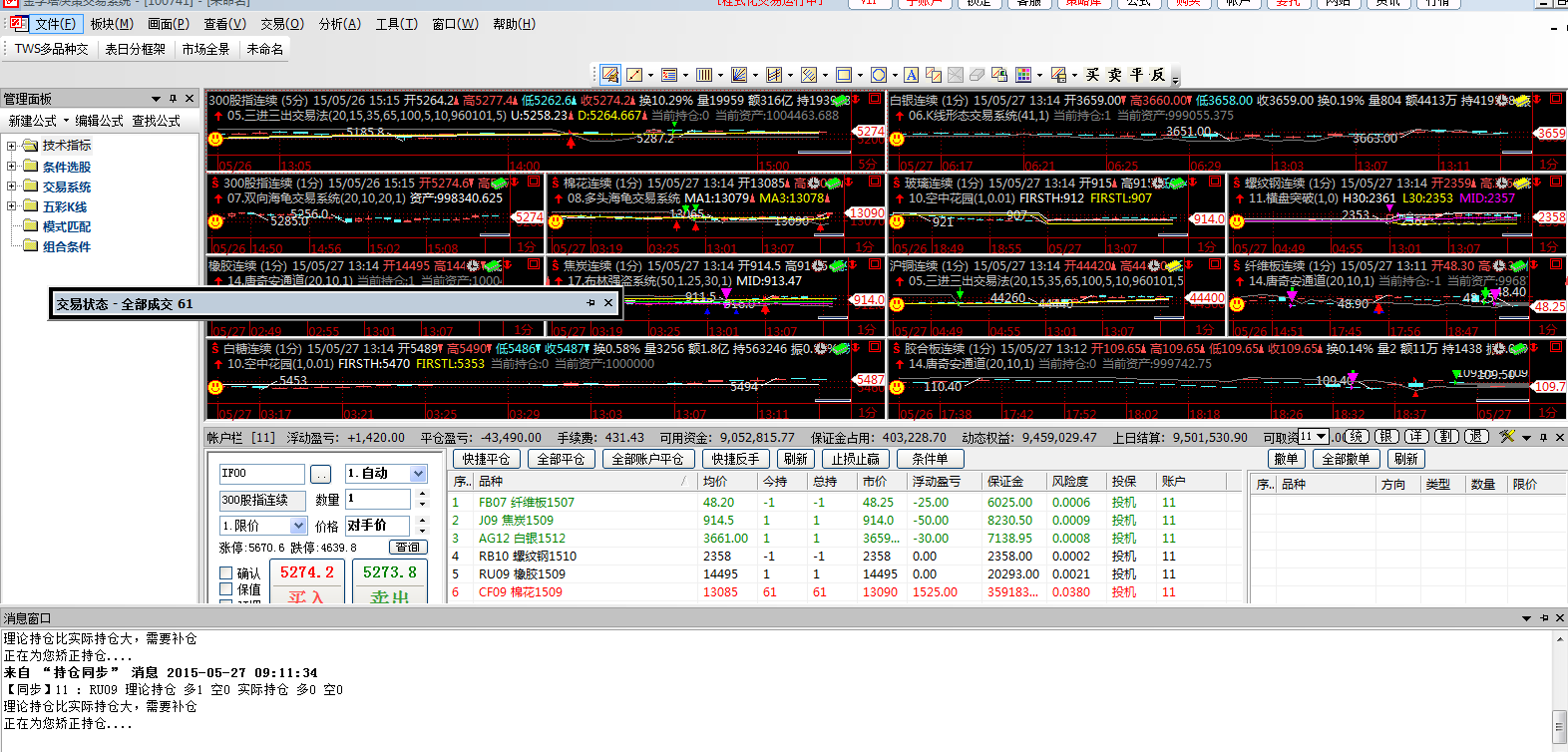This screenshot has width=1568, height=752.
Task: Tick the 保值 checkbox
Action: pos(226,589)
